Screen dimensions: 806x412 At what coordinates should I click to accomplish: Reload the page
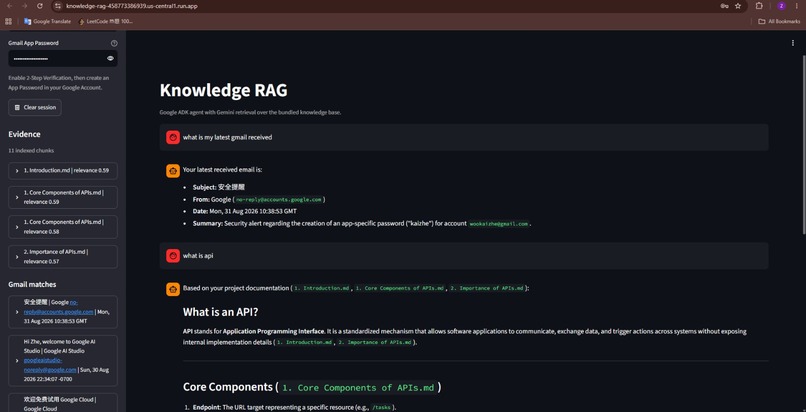(x=40, y=6)
